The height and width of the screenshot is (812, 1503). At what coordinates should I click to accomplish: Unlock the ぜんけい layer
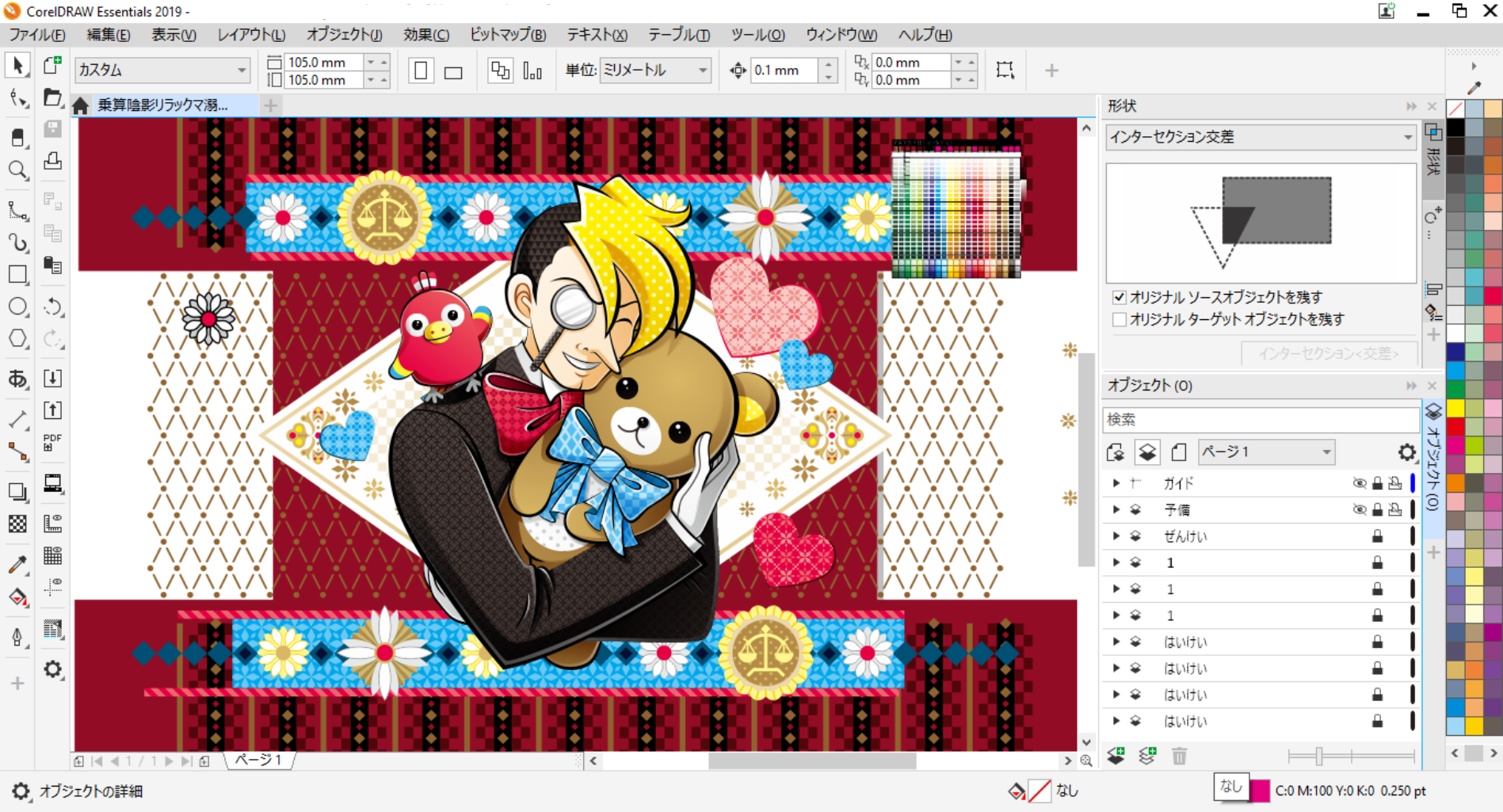tap(1378, 536)
